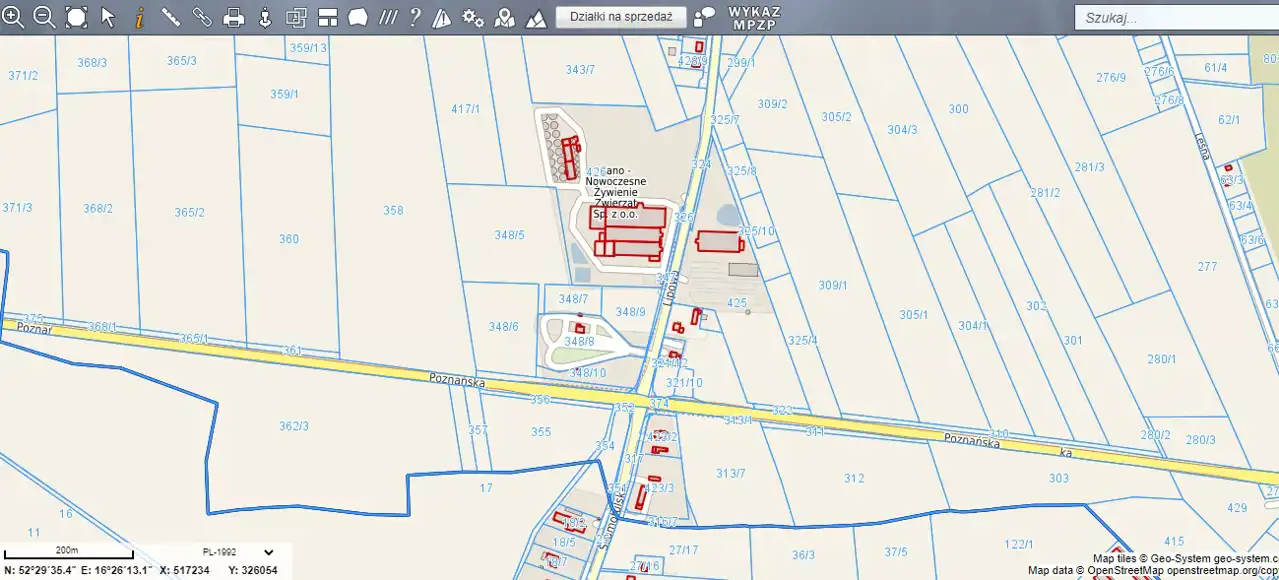Viewport: 1279px width, 580px height.
Task: Print the map with printer icon
Action: point(233,17)
